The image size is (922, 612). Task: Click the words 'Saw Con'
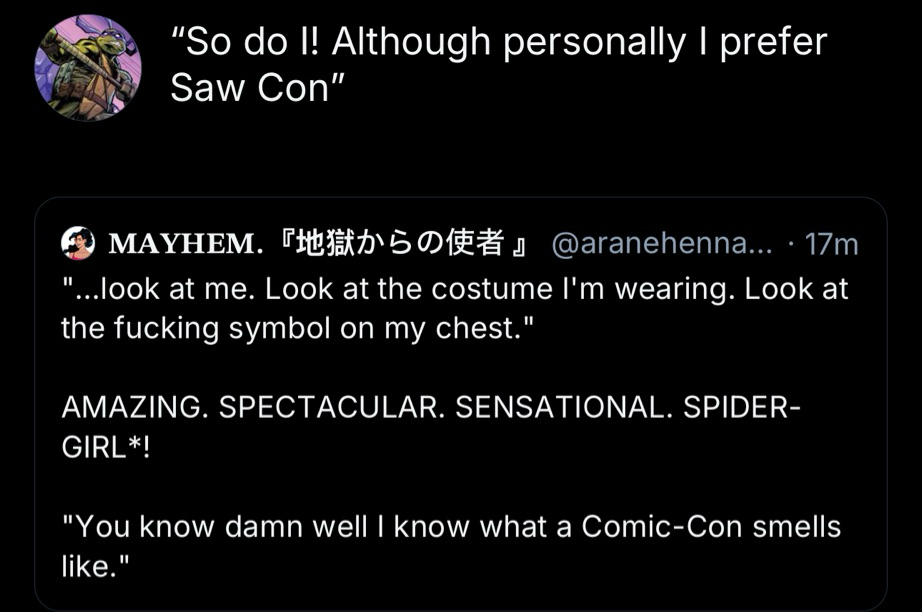click(250, 89)
